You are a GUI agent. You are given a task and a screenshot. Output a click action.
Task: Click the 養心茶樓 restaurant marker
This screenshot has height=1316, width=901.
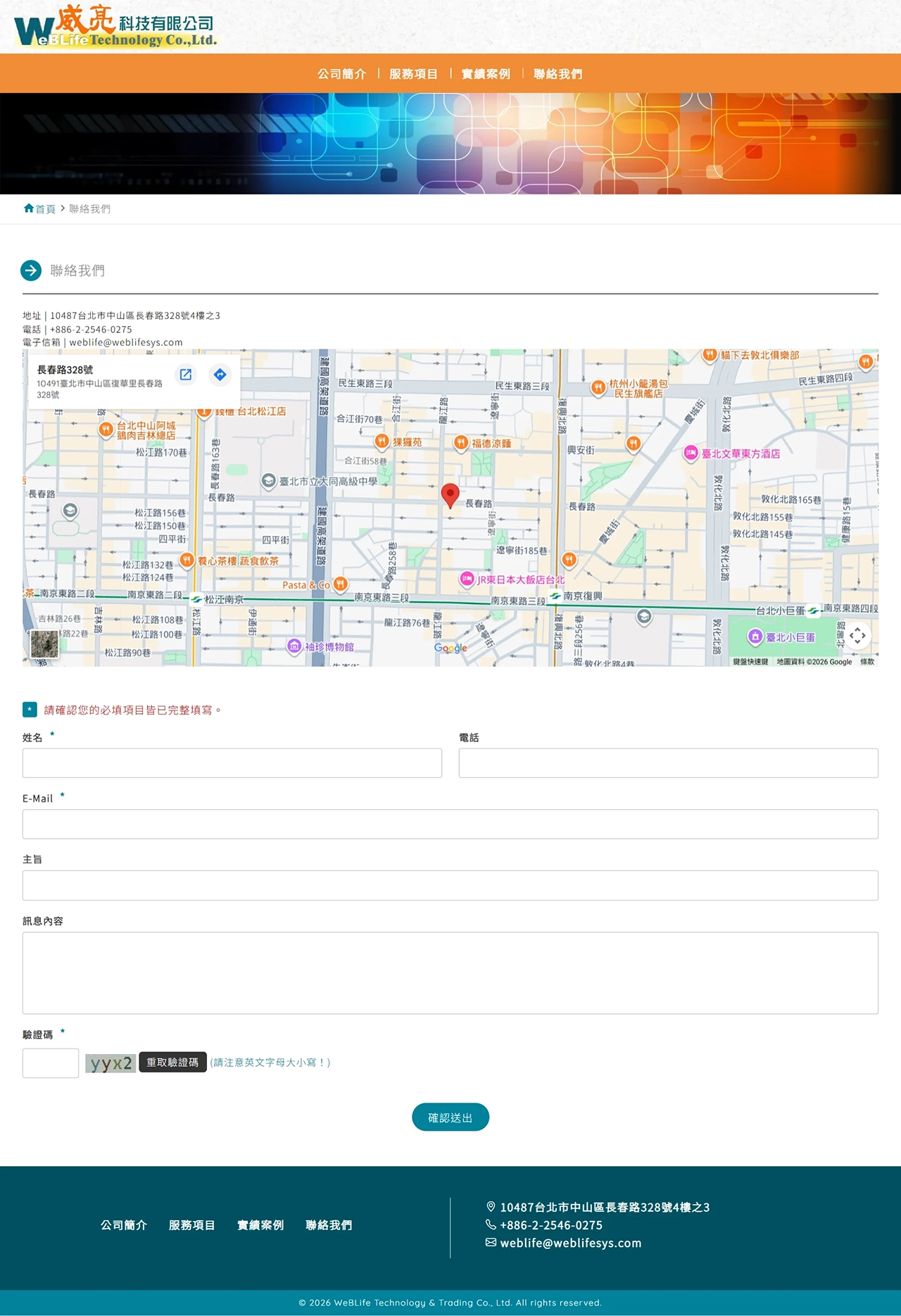(x=187, y=560)
